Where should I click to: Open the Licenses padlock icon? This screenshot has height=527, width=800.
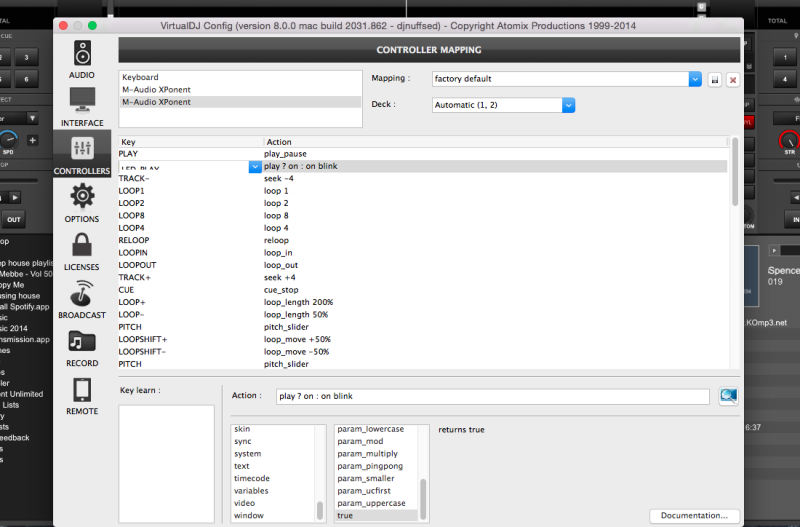82,245
